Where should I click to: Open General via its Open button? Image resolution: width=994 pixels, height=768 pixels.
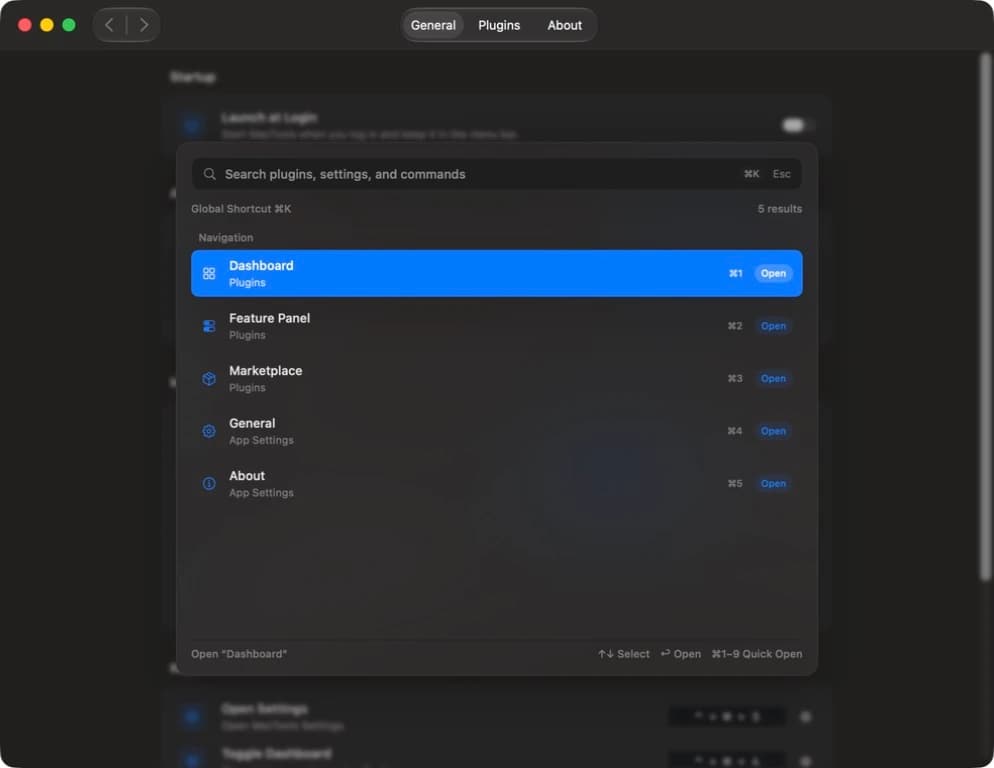tap(773, 431)
